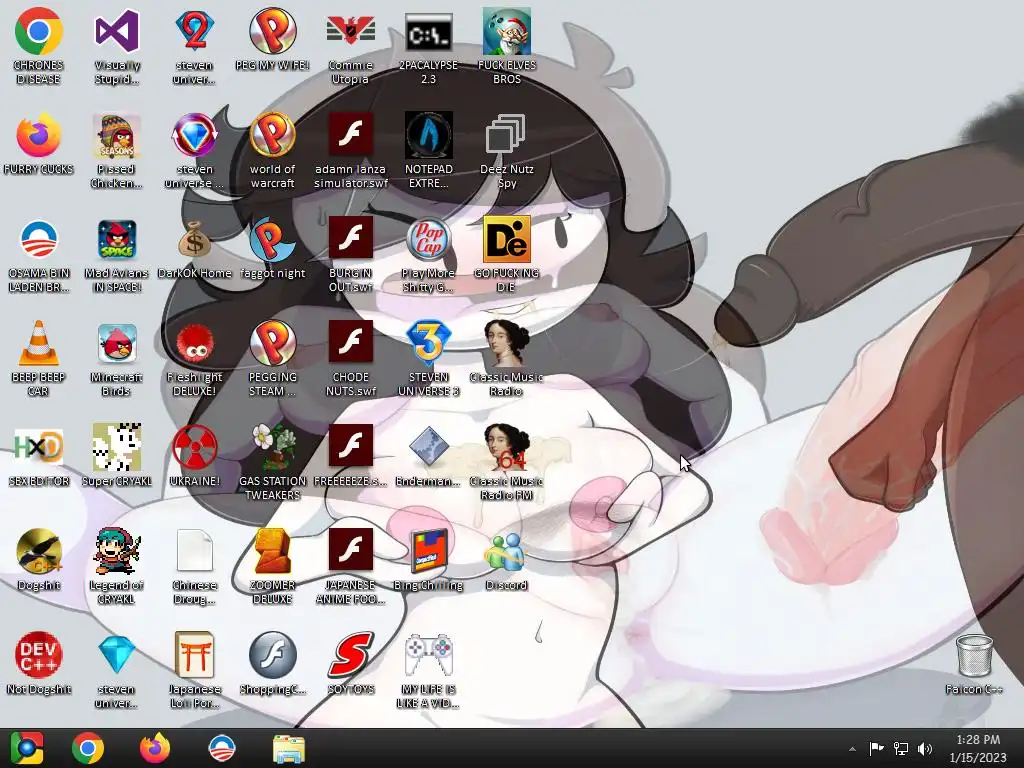1024x768 pixels.
Task: Open Firefox from the taskbar
Action: [155, 748]
